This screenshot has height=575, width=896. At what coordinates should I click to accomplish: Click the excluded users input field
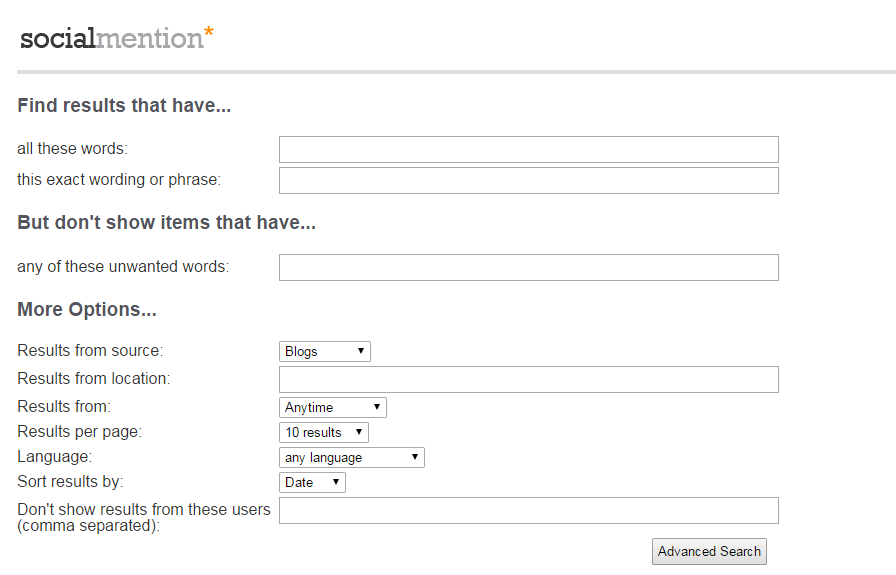529,510
